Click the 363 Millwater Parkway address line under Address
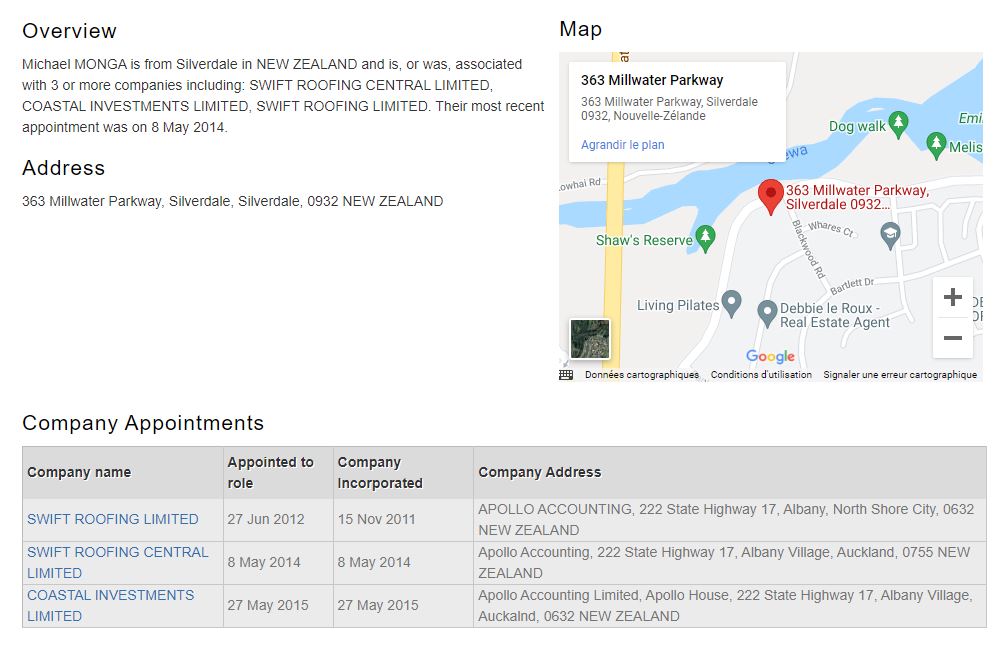Screen dimensions: 1005x650 tap(233, 201)
